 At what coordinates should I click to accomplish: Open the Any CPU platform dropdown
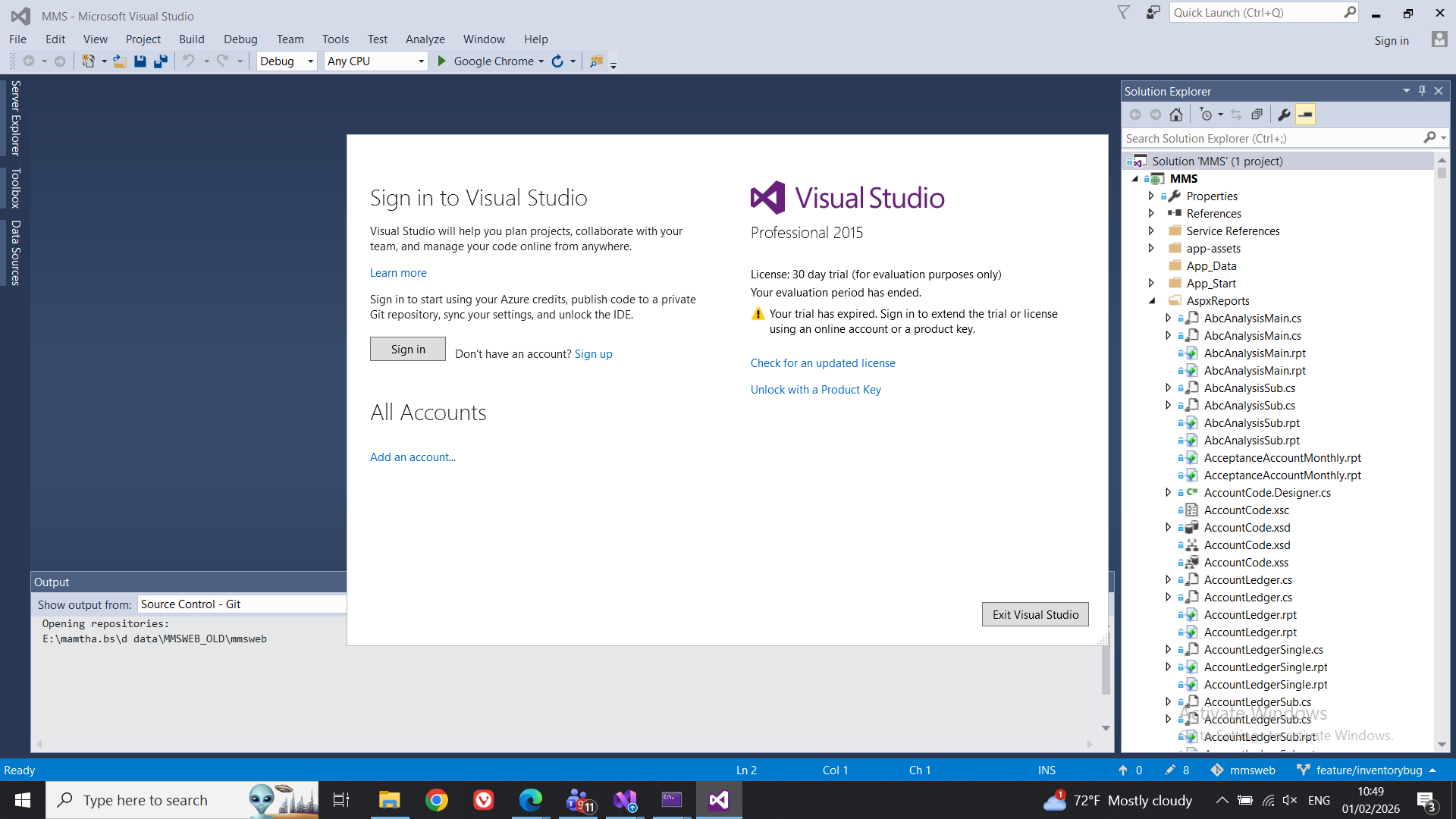[x=421, y=61]
